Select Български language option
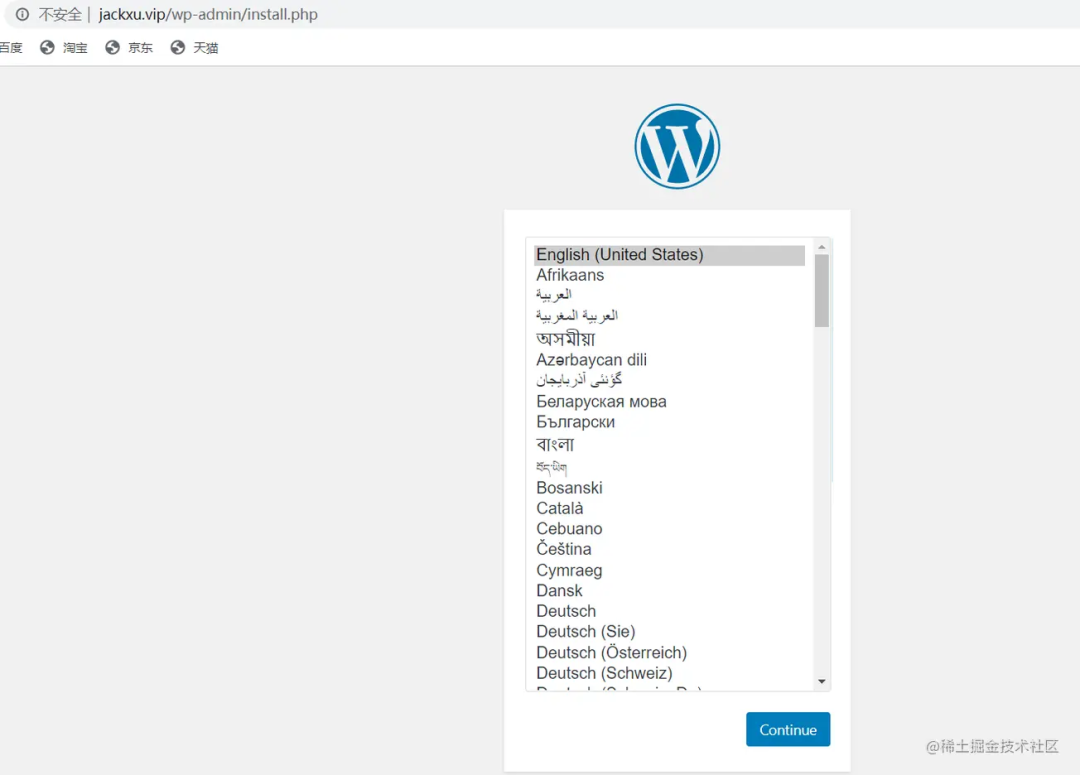 [x=575, y=422]
